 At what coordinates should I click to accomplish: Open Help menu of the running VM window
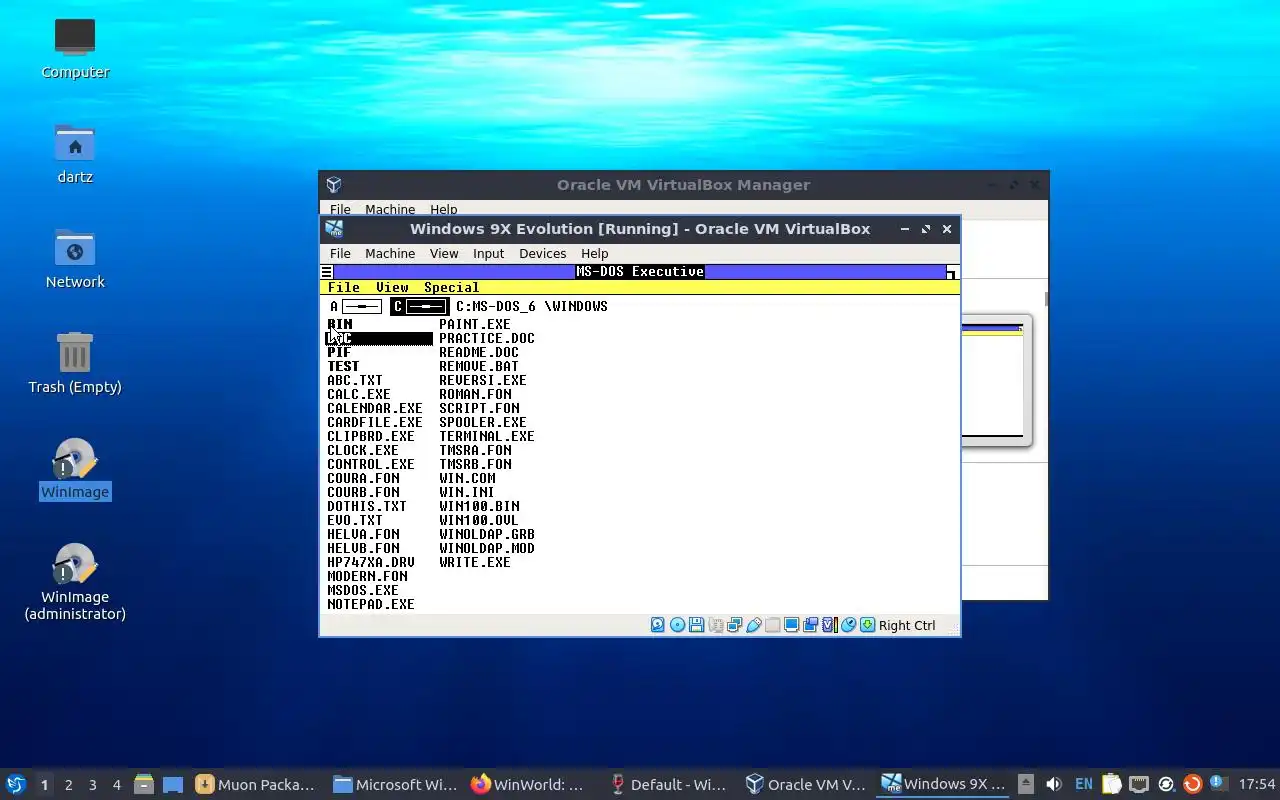point(594,253)
